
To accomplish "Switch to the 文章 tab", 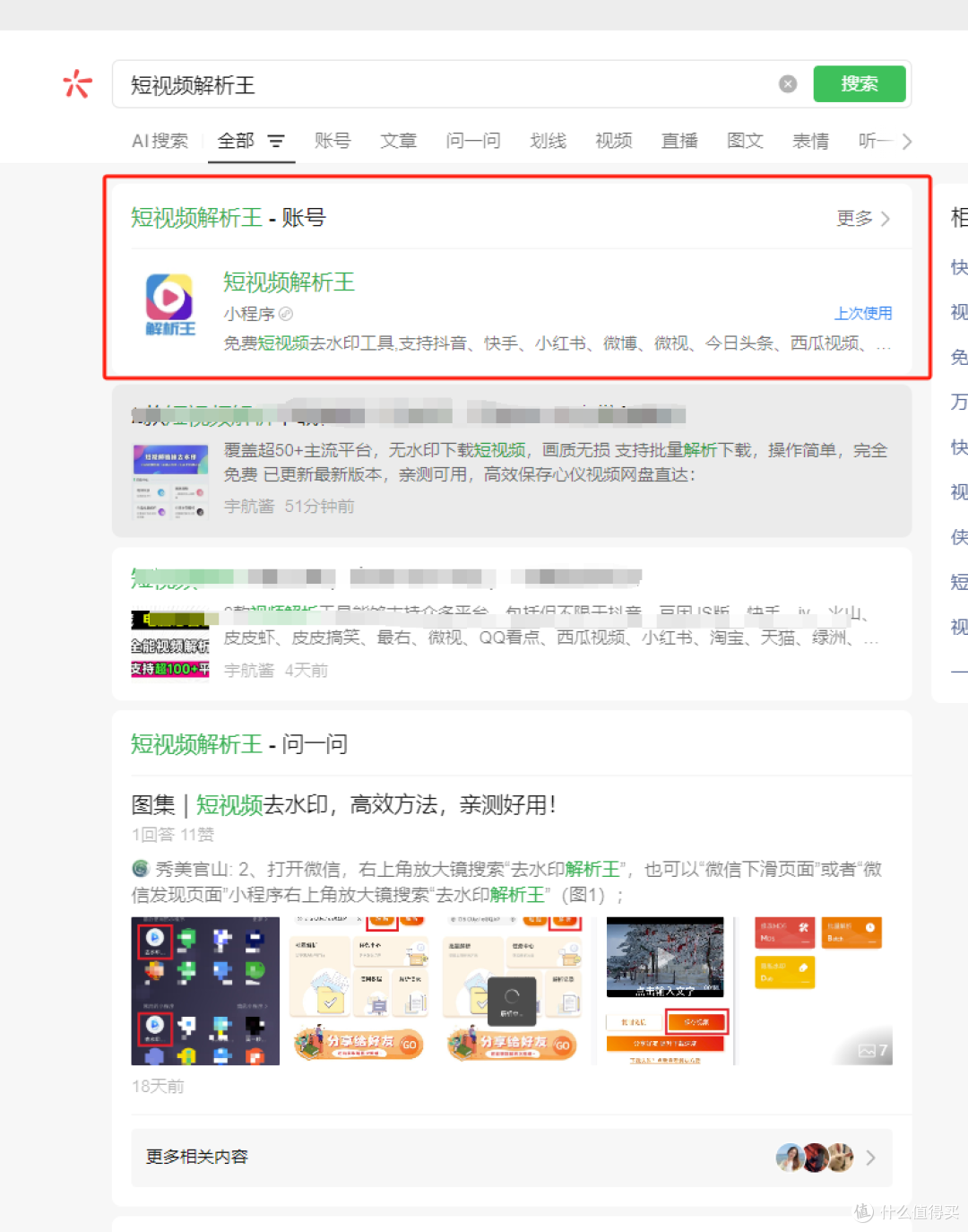I will (398, 141).
